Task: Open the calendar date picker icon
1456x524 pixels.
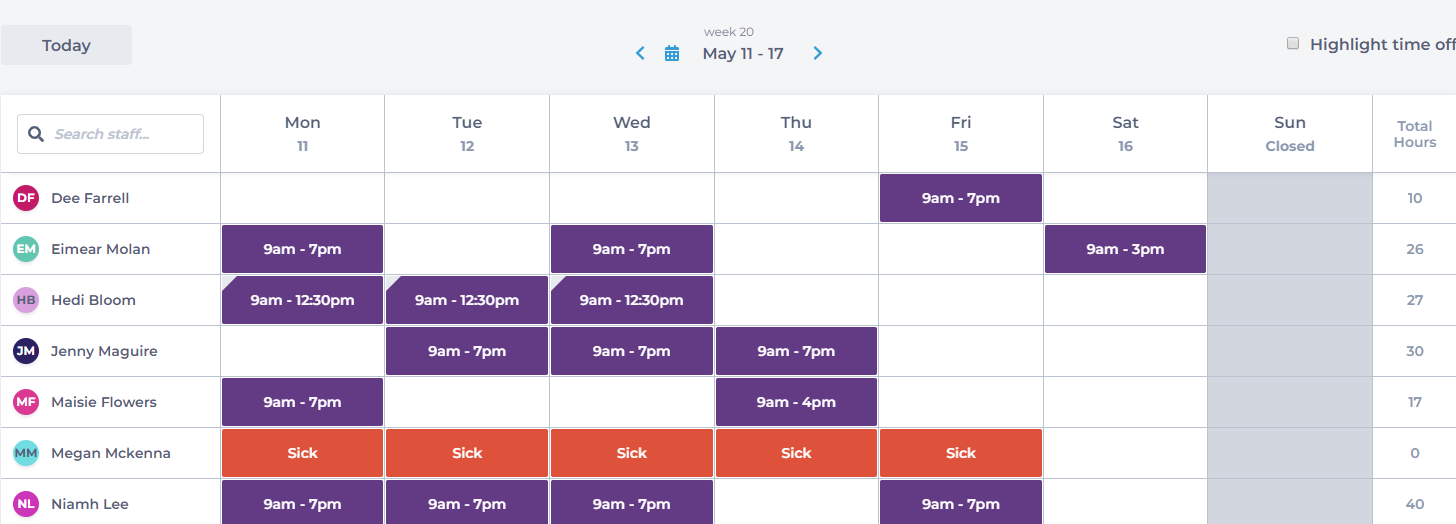Action: coord(672,53)
